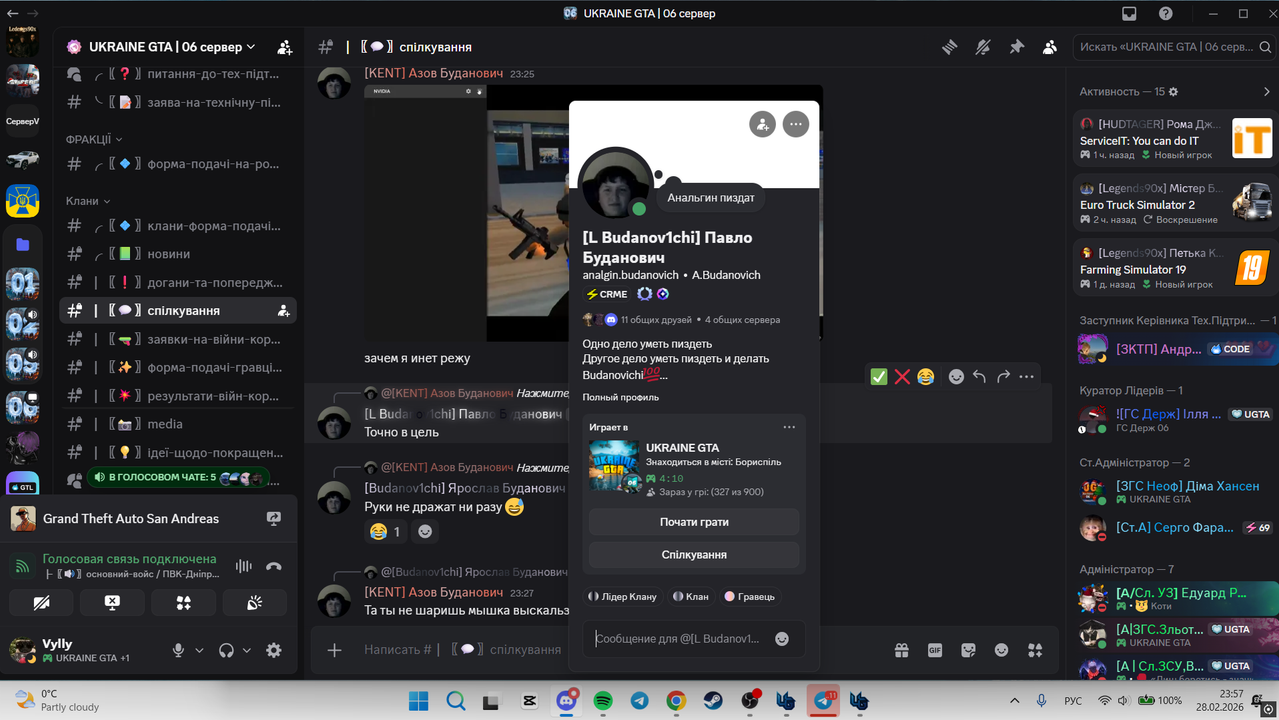Toggle noise suppression icon in voice panel
This screenshot has height=720, width=1279.
(243, 566)
